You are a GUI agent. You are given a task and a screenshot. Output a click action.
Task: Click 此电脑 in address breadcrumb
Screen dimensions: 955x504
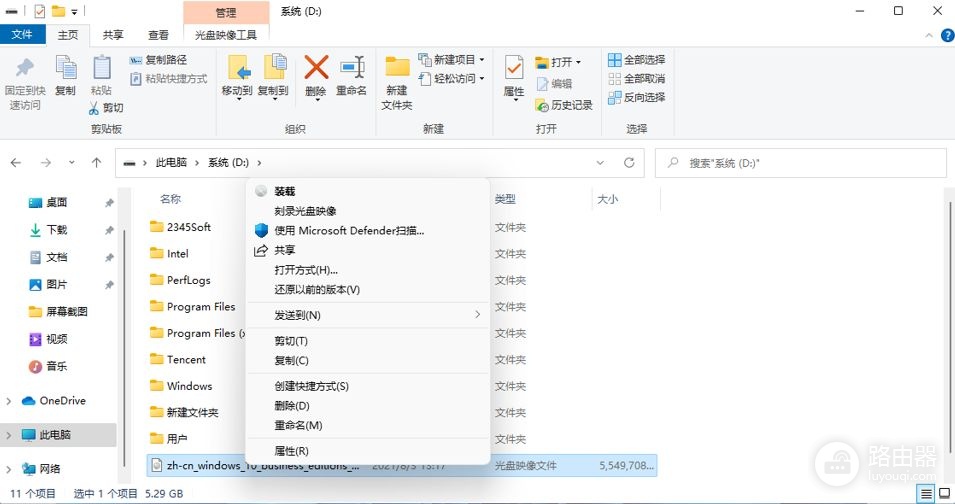click(171, 163)
